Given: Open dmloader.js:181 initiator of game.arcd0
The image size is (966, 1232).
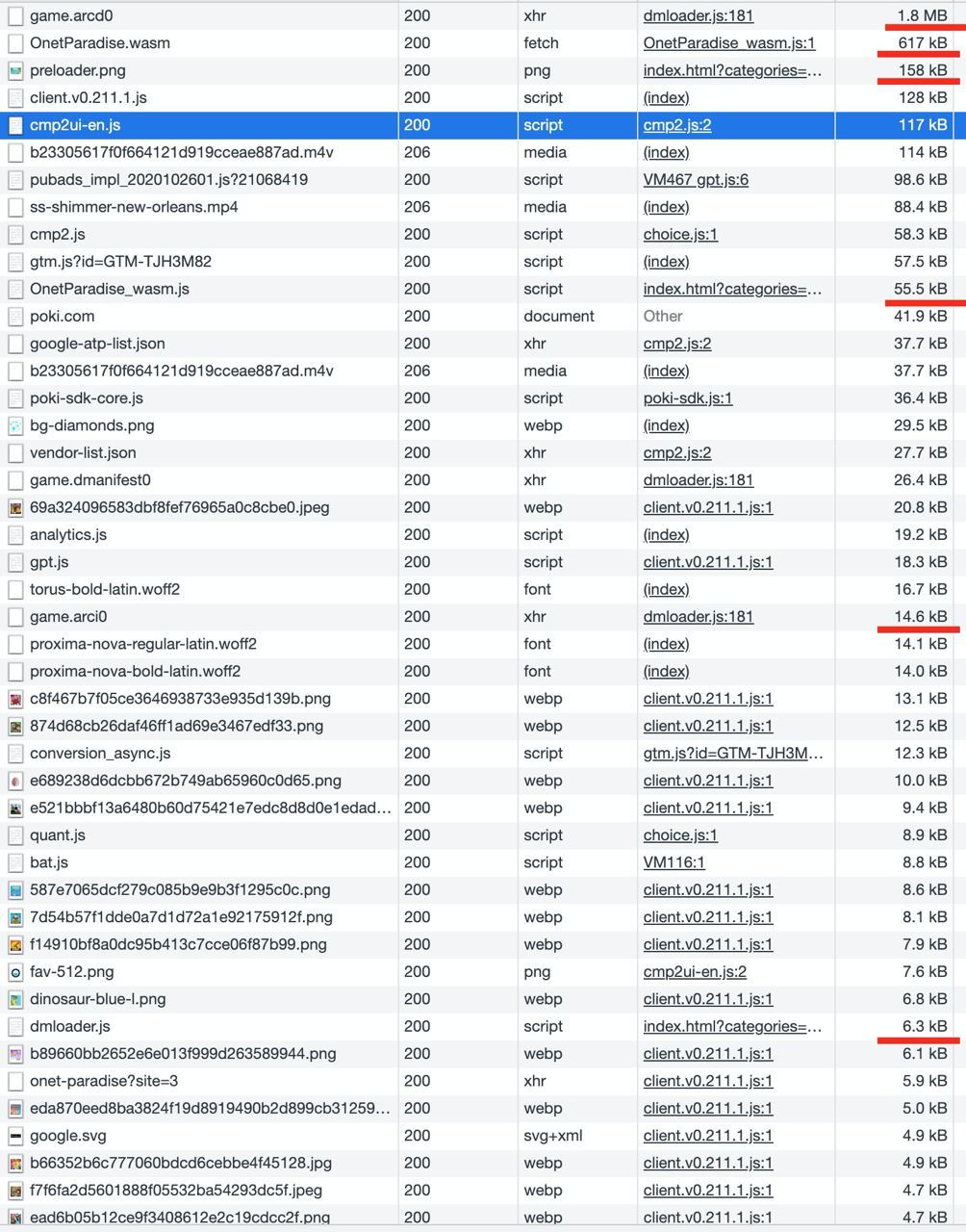Looking at the screenshot, I should coord(699,16).
